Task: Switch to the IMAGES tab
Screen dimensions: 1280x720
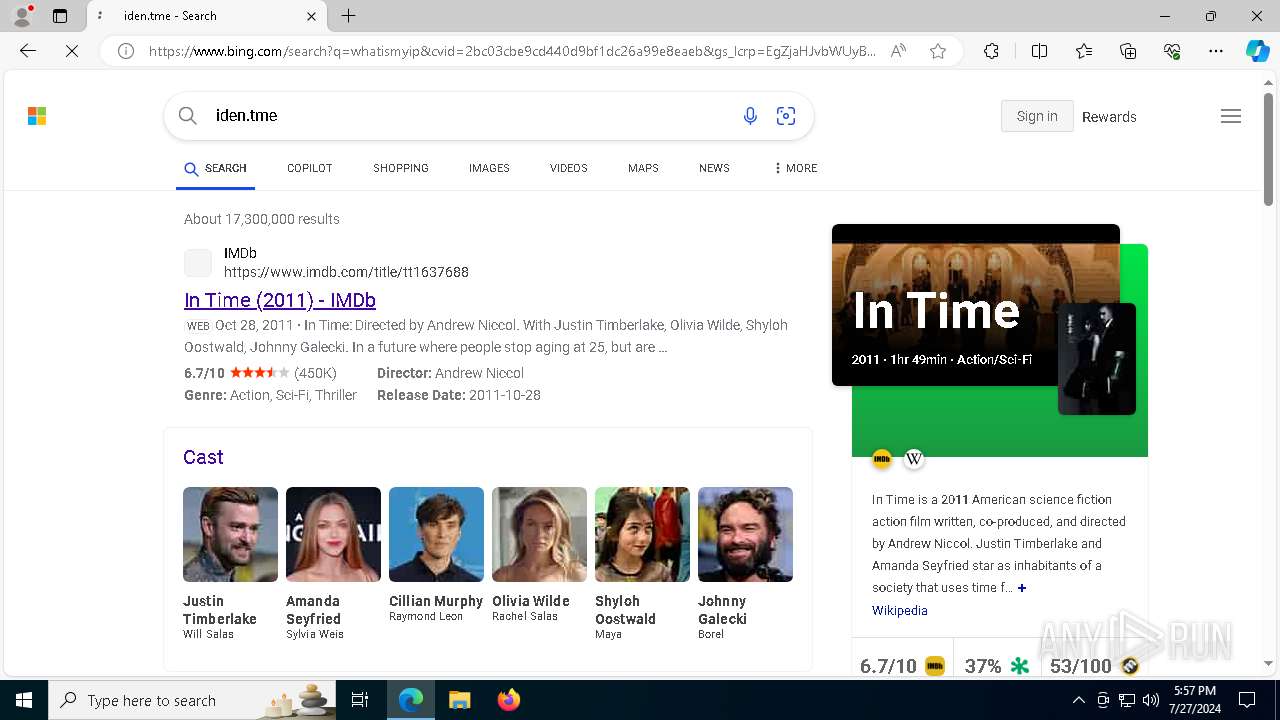Action: [489, 168]
